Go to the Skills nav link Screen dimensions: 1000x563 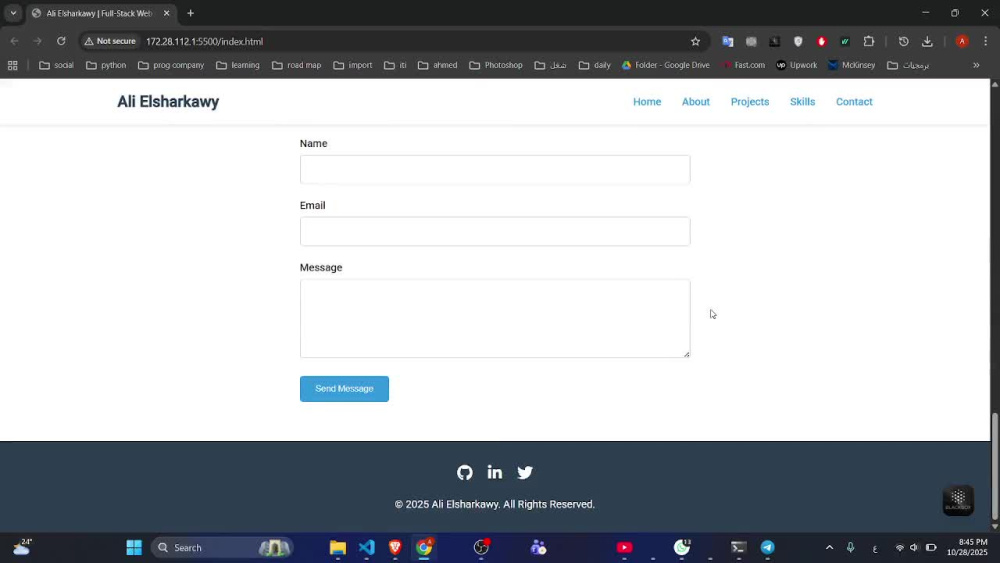point(802,102)
